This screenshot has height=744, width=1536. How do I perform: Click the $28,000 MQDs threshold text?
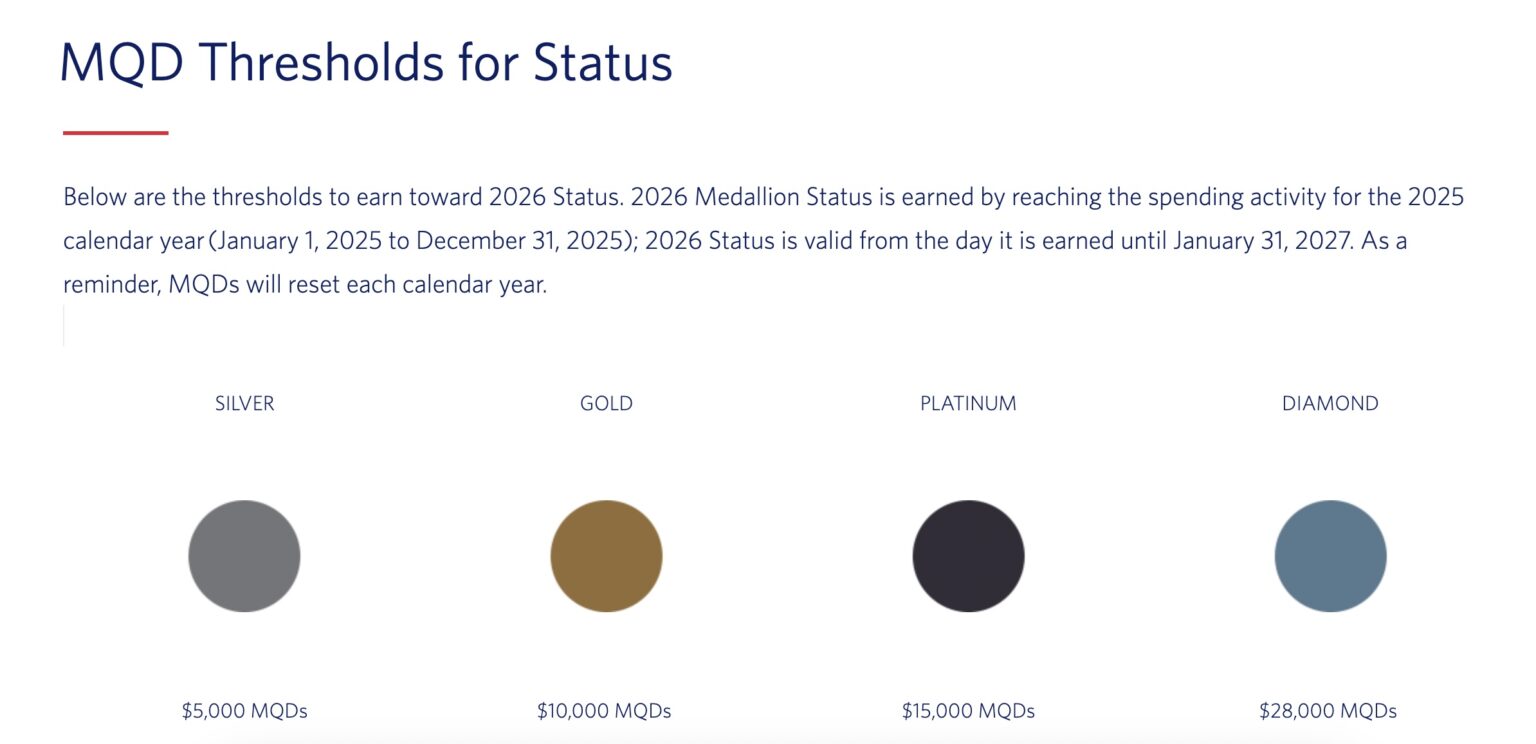[x=1328, y=712]
